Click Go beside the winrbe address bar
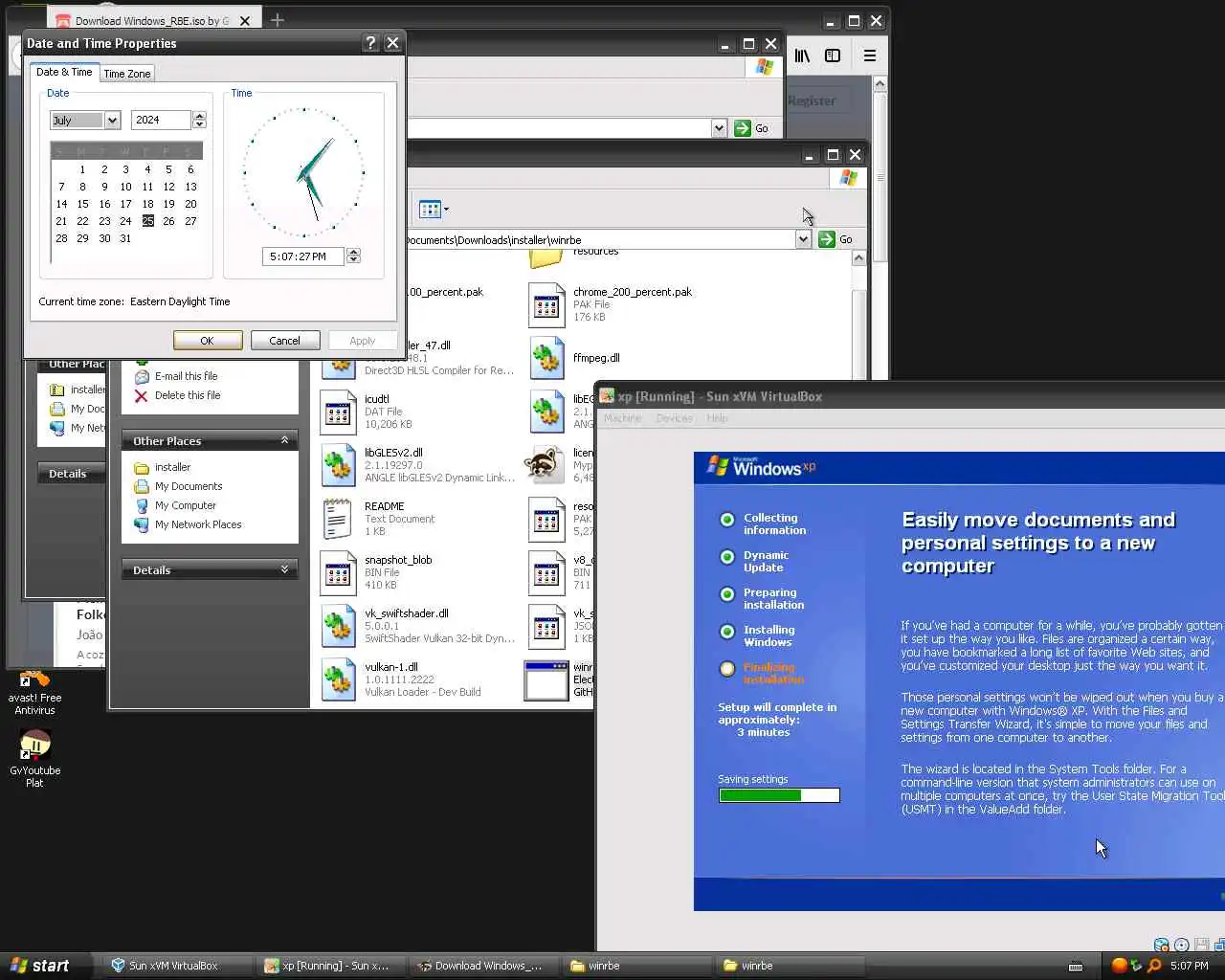This screenshot has height=980, width=1225. coord(835,239)
